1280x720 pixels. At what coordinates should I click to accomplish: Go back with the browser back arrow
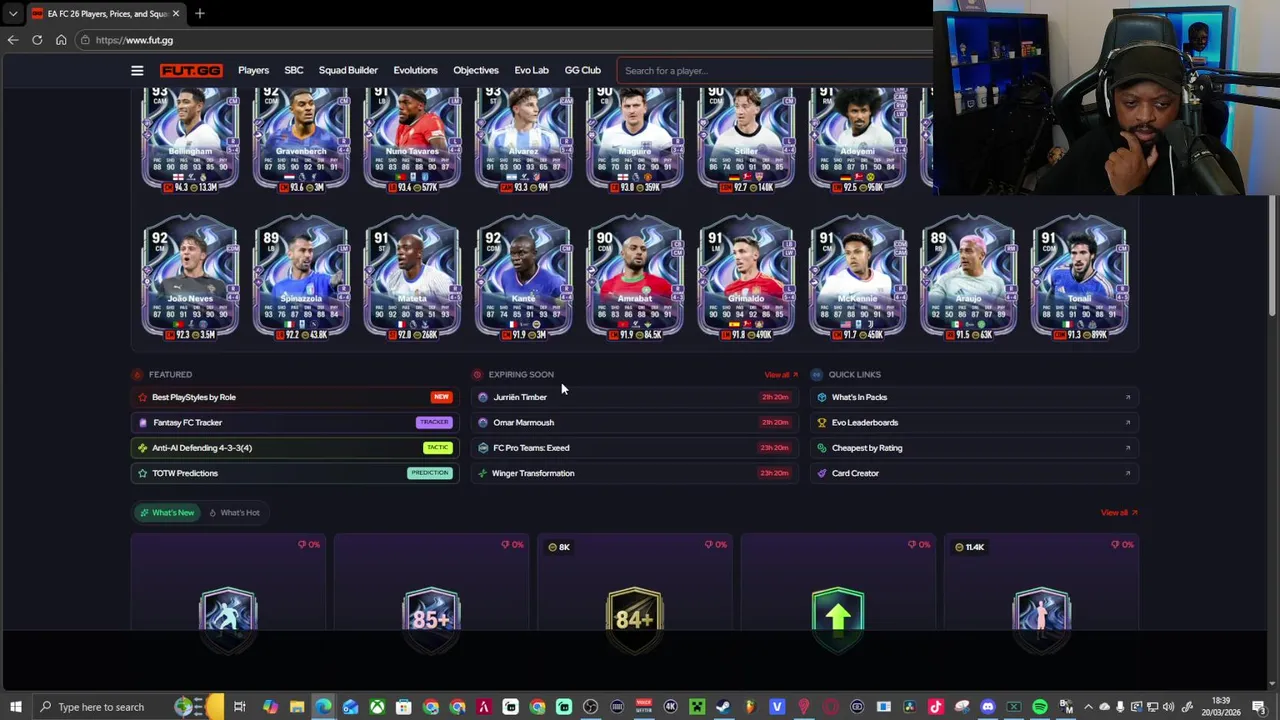(x=12, y=40)
